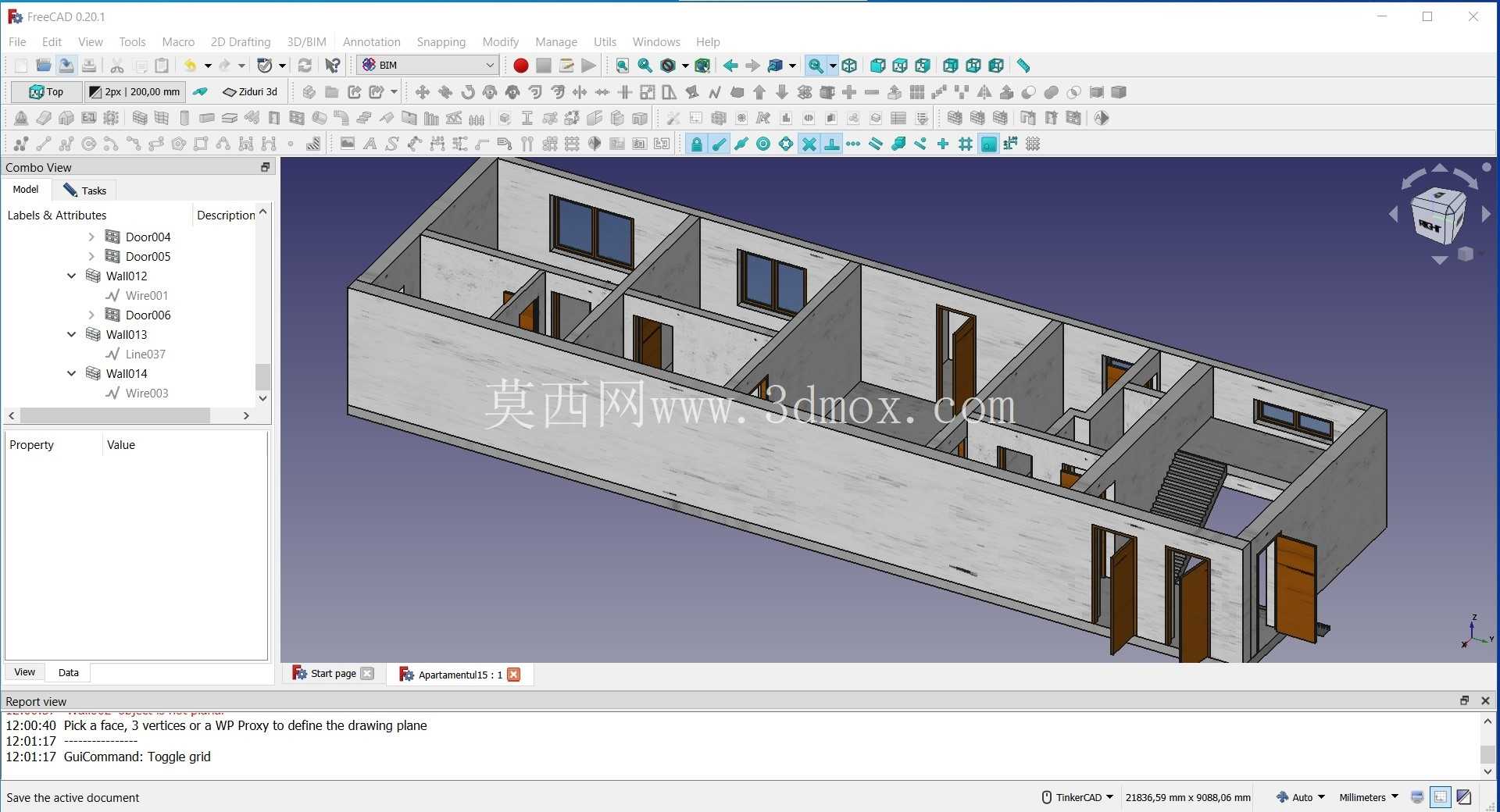Close the Report view panel
The width and height of the screenshot is (1500, 812).
click(1485, 701)
